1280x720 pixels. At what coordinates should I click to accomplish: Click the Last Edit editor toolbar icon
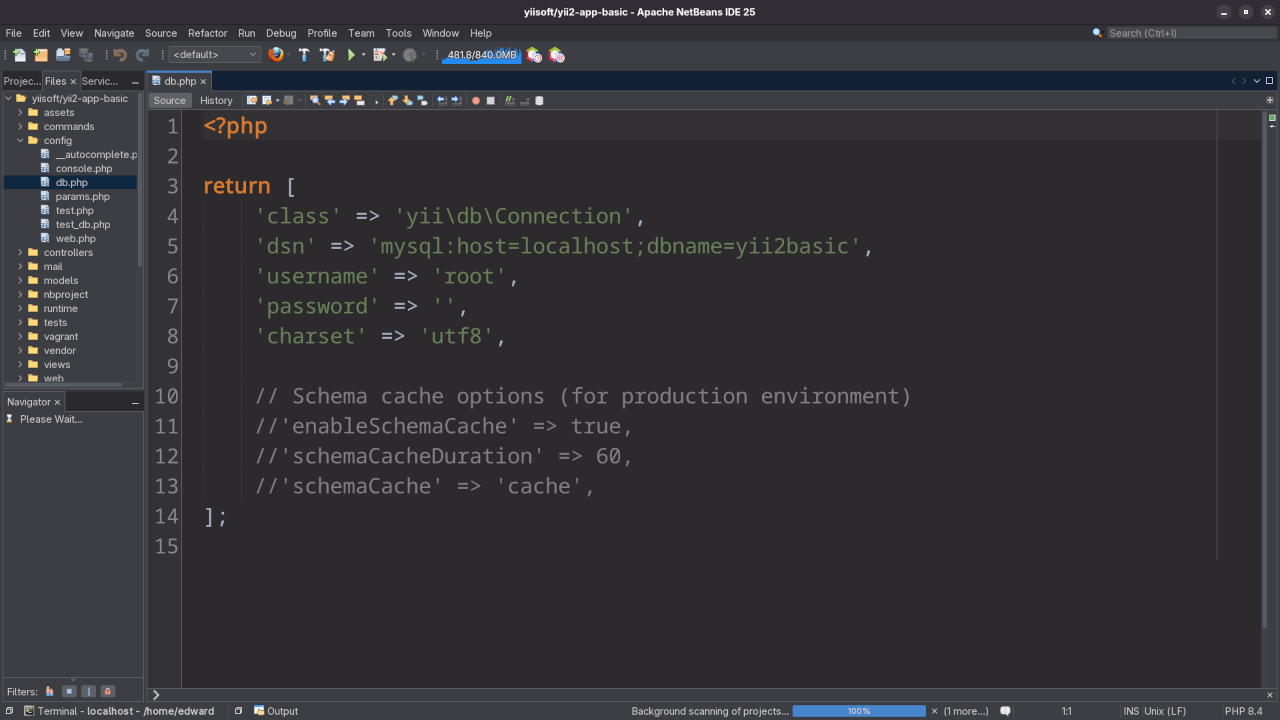(x=252, y=100)
